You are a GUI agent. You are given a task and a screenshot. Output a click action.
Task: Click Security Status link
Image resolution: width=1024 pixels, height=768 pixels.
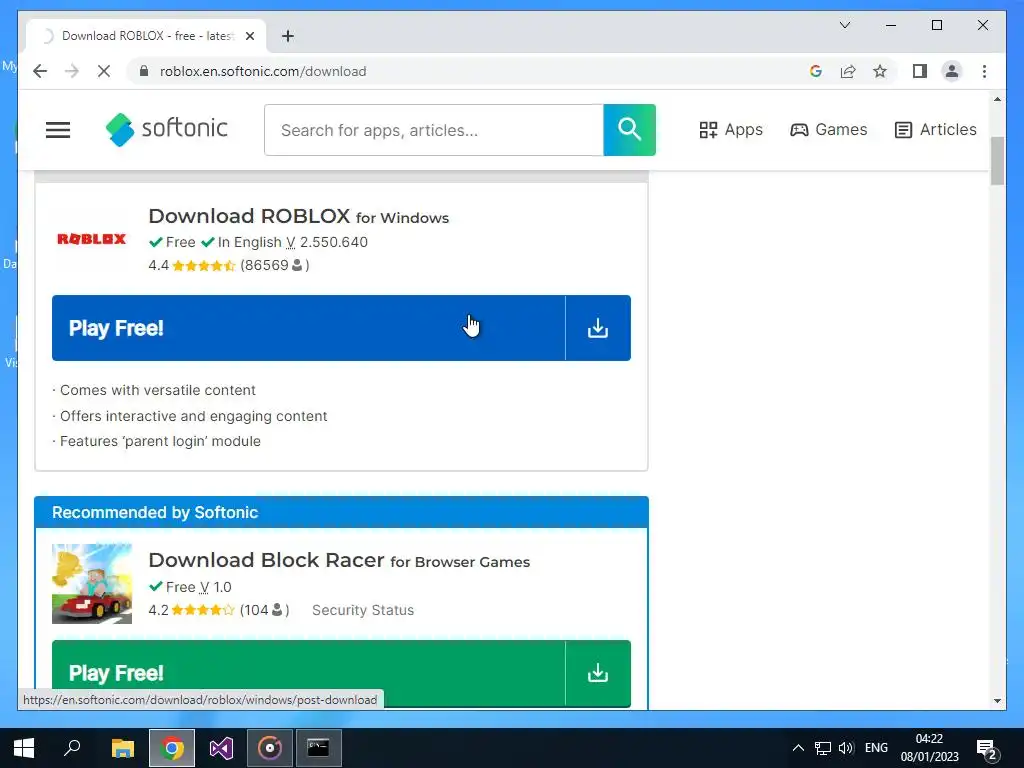(x=362, y=610)
